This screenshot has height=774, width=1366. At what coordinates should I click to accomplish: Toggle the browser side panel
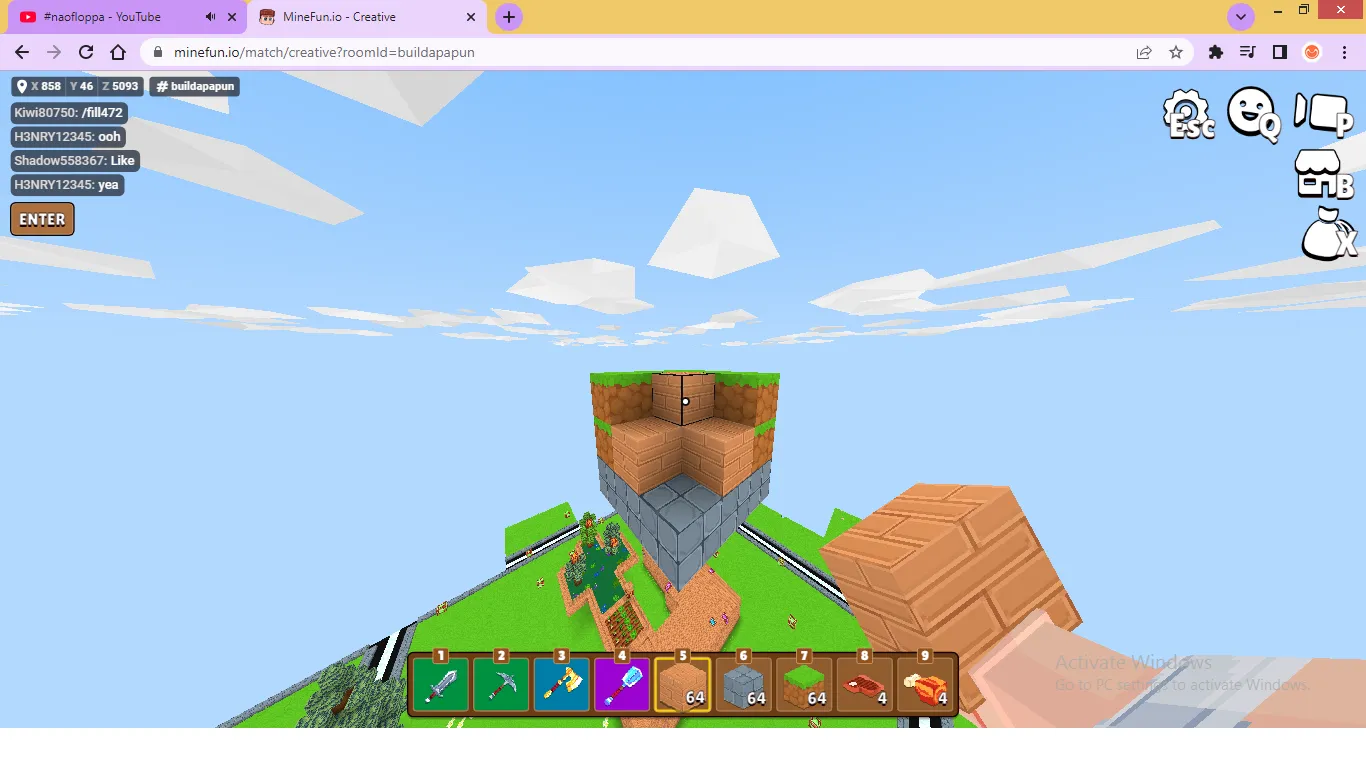(x=1280, y=52)
